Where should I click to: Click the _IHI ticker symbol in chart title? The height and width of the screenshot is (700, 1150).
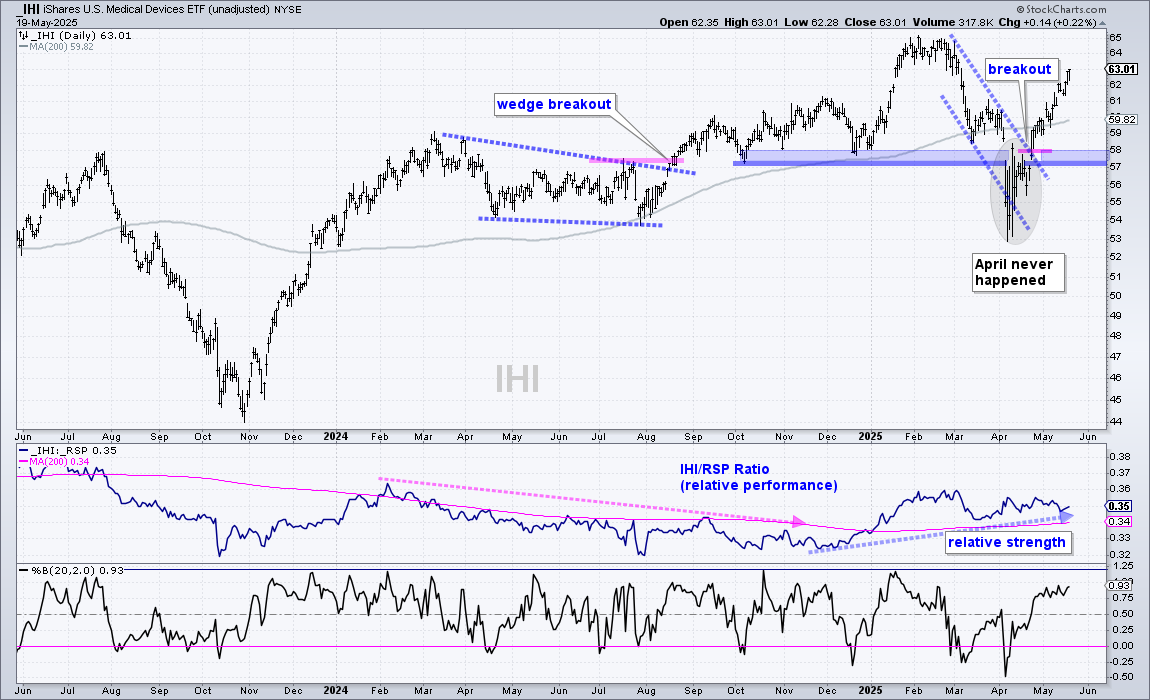29,10
